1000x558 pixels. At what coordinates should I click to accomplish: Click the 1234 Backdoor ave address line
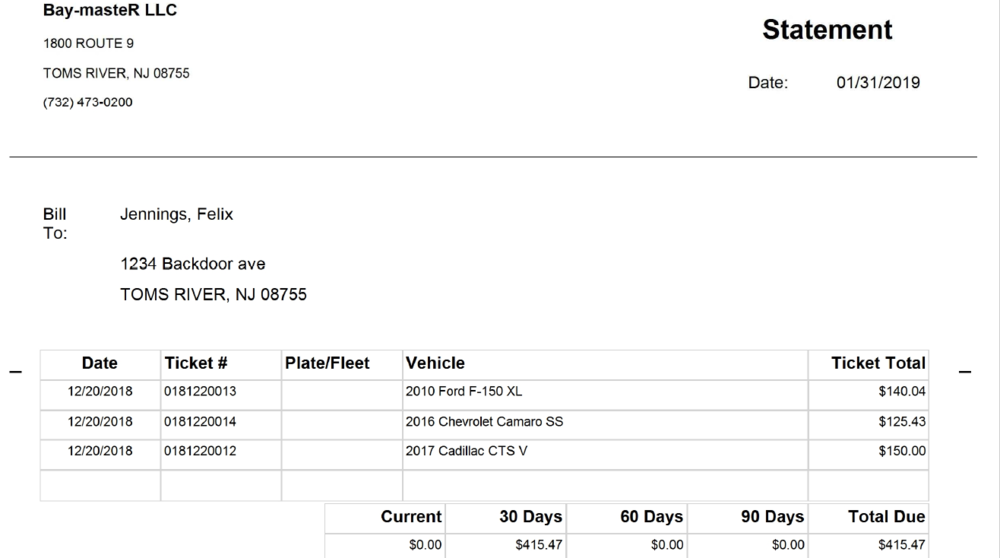[193, 264]
